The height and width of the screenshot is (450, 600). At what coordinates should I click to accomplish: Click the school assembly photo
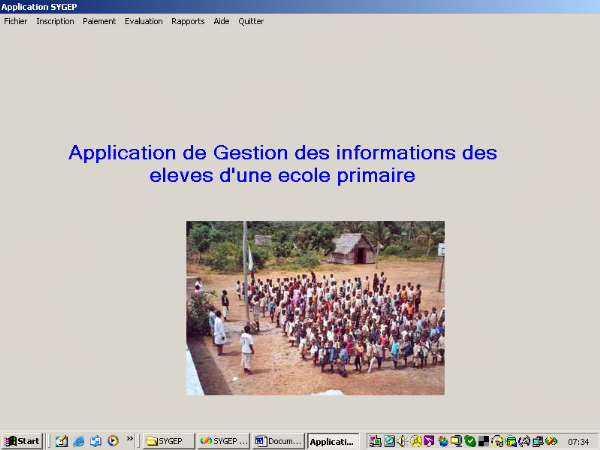tap(315, 308)
